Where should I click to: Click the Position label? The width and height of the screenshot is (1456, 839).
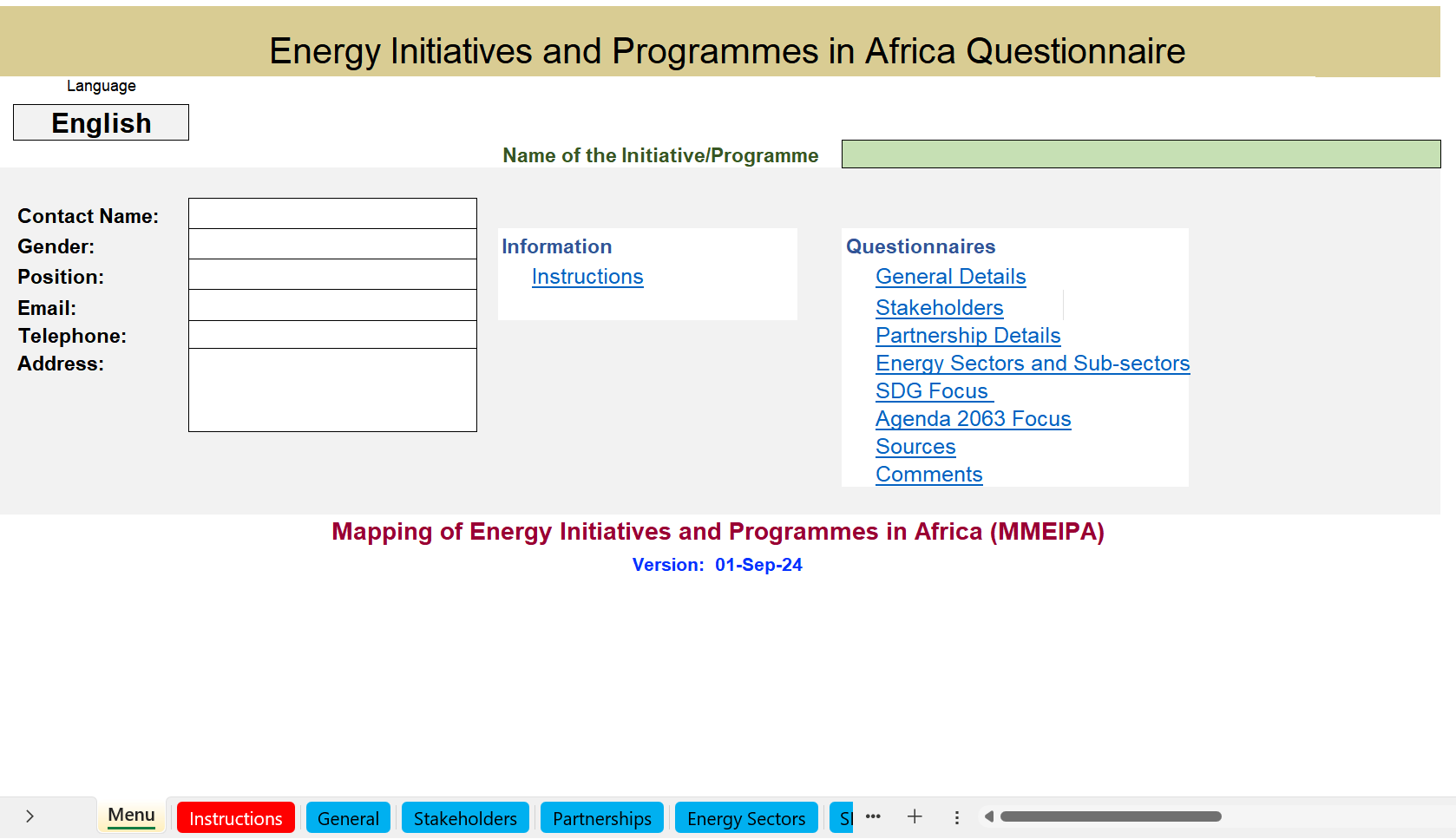pyautogui.click(x=61, y=277)
